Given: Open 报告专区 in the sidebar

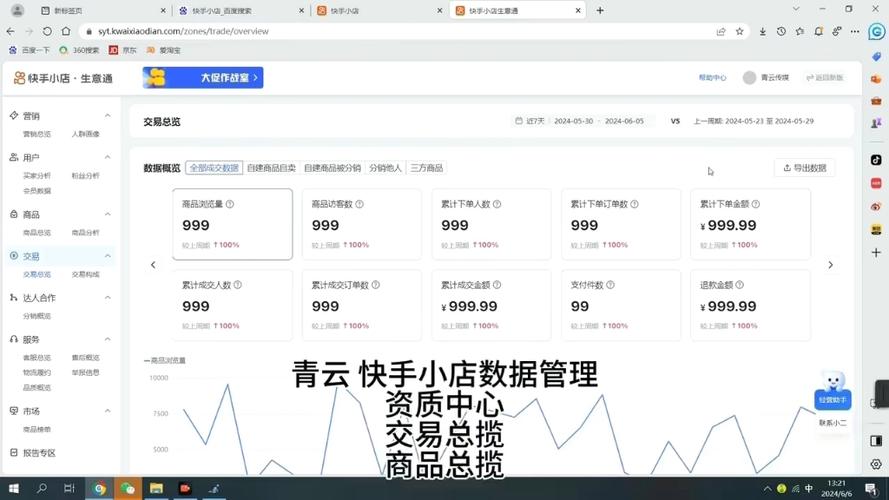Looking at the screenshot, I should pos(39,453).
